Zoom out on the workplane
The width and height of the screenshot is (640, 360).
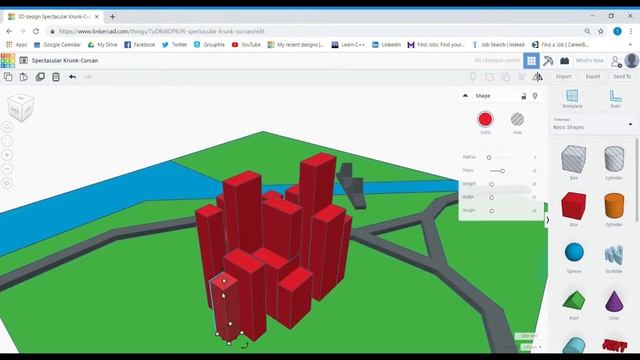[x=7, y=169]
